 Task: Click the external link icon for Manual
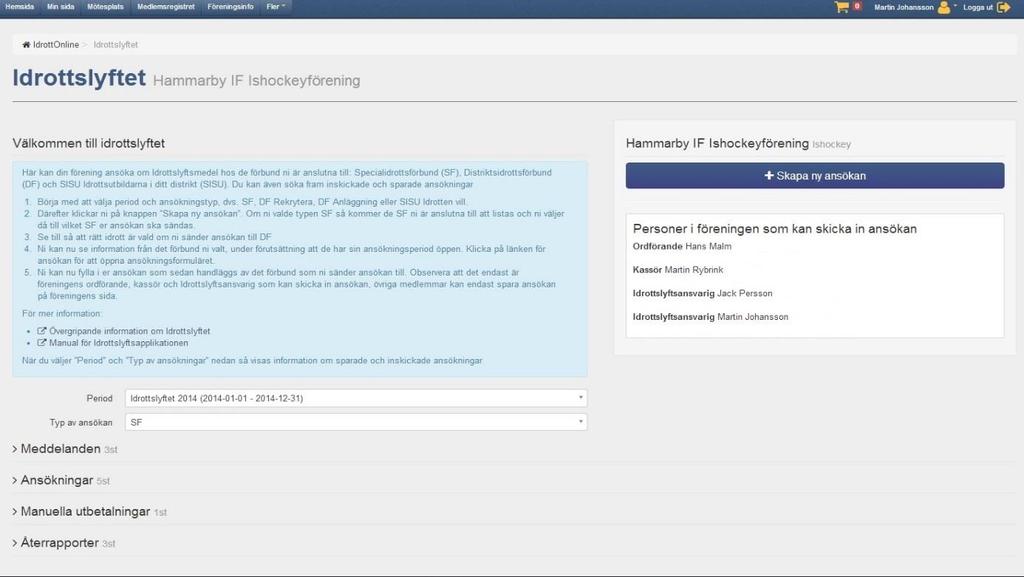click(x=42, y=343)
